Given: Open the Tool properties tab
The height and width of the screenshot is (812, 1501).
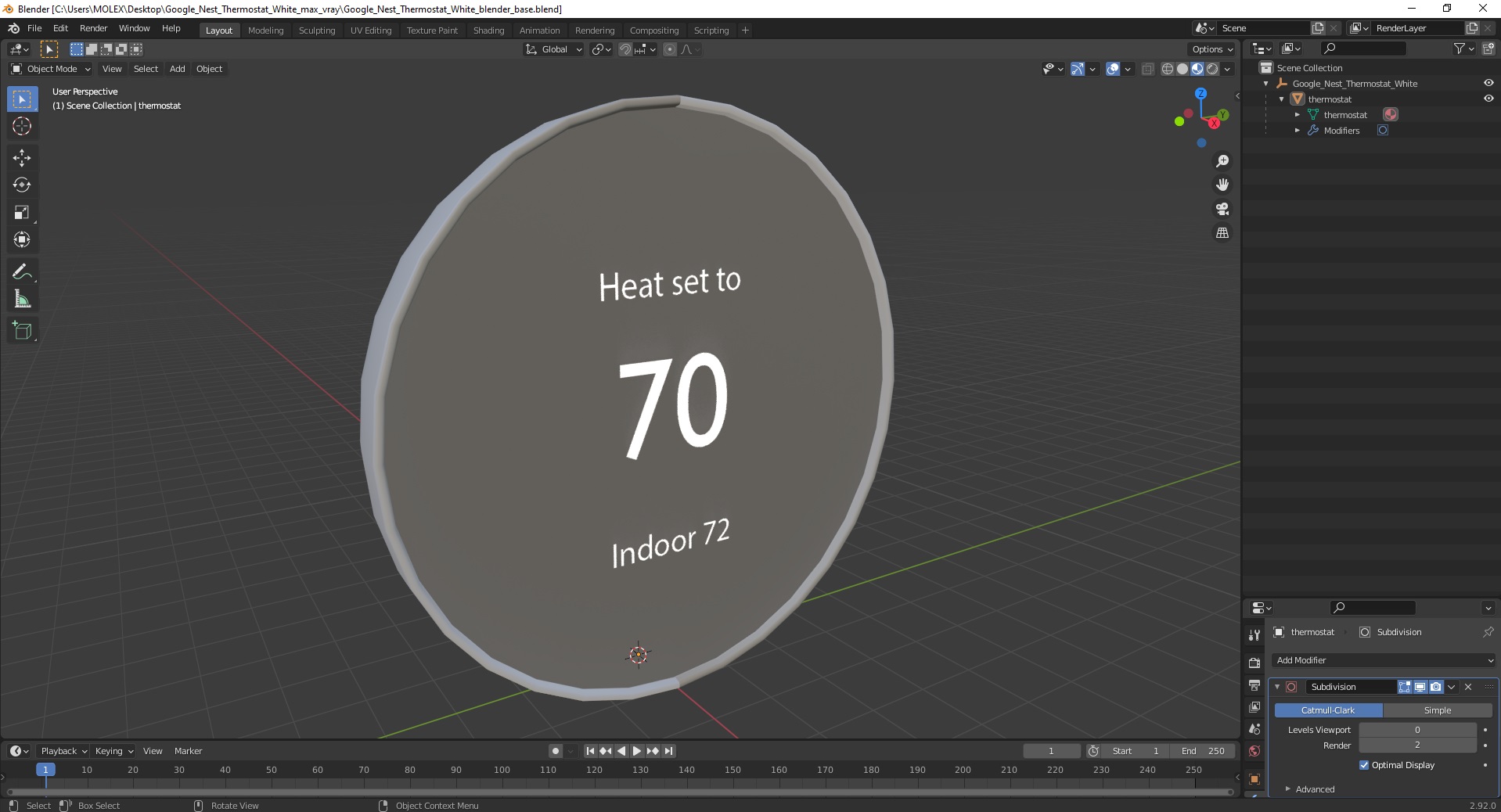Looking at the screenshot, I should (1254, 635).
